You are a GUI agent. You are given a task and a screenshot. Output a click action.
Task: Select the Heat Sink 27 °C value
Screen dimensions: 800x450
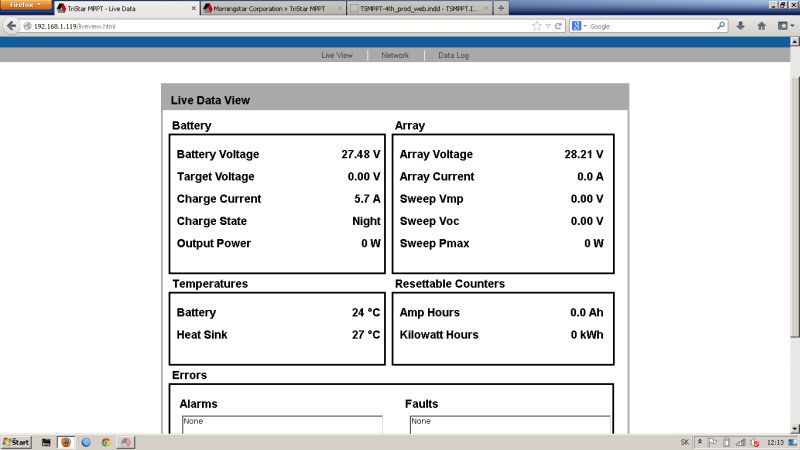click(x=366, y=335)
